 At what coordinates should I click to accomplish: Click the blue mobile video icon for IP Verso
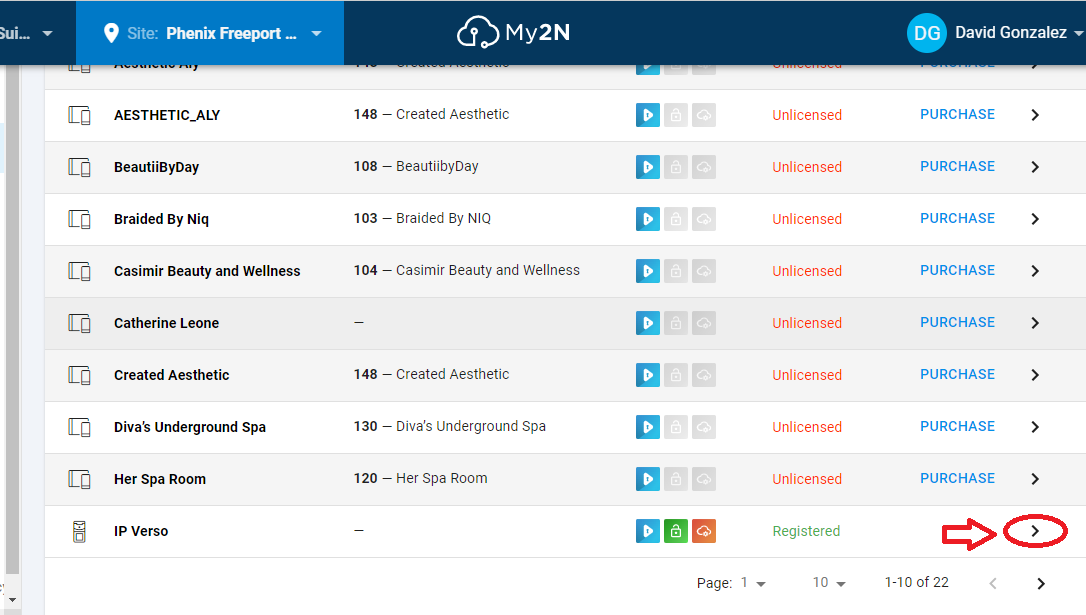pyautogui.click(x=648, y=531)
